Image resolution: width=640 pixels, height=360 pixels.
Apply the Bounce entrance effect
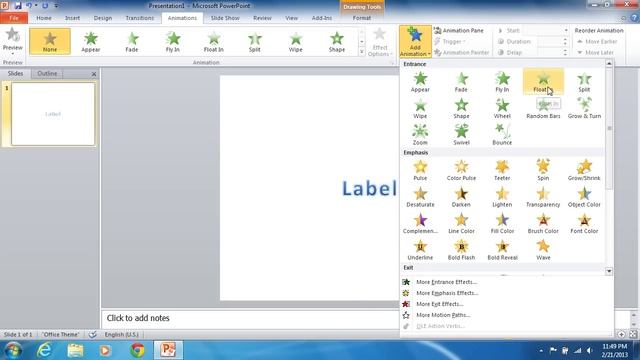click(502, 135)
